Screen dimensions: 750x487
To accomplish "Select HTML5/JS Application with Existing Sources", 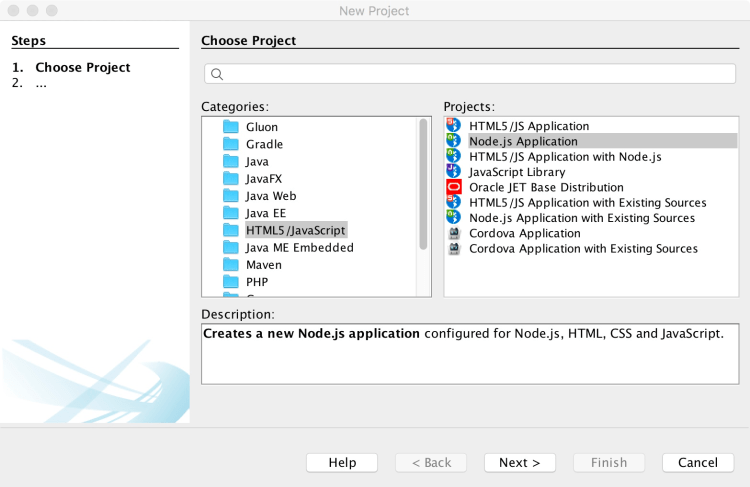I will [587, 202].
